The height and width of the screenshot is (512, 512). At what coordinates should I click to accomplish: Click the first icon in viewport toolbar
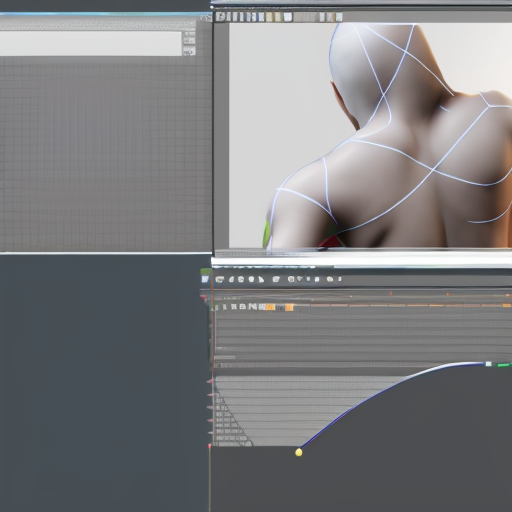[220, 17]
